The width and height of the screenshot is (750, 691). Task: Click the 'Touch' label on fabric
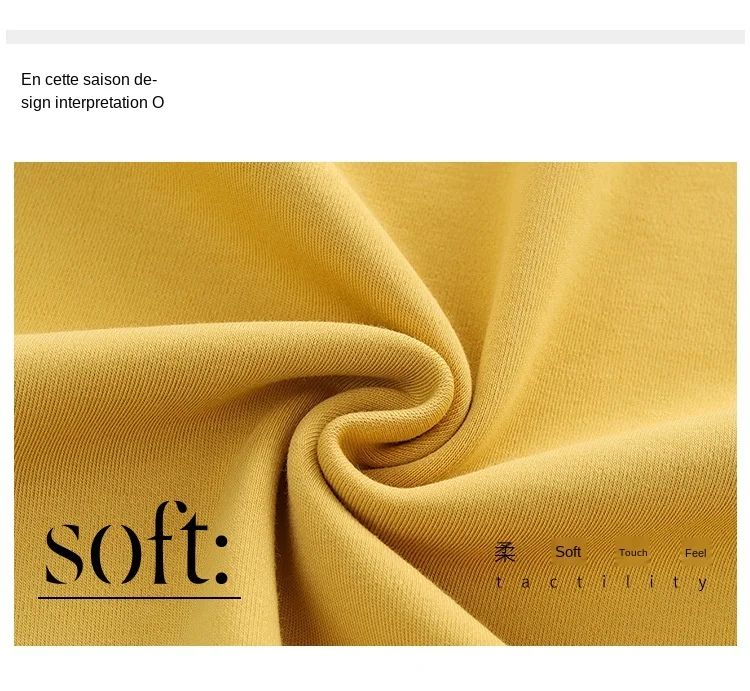click(x=633, y=553)
